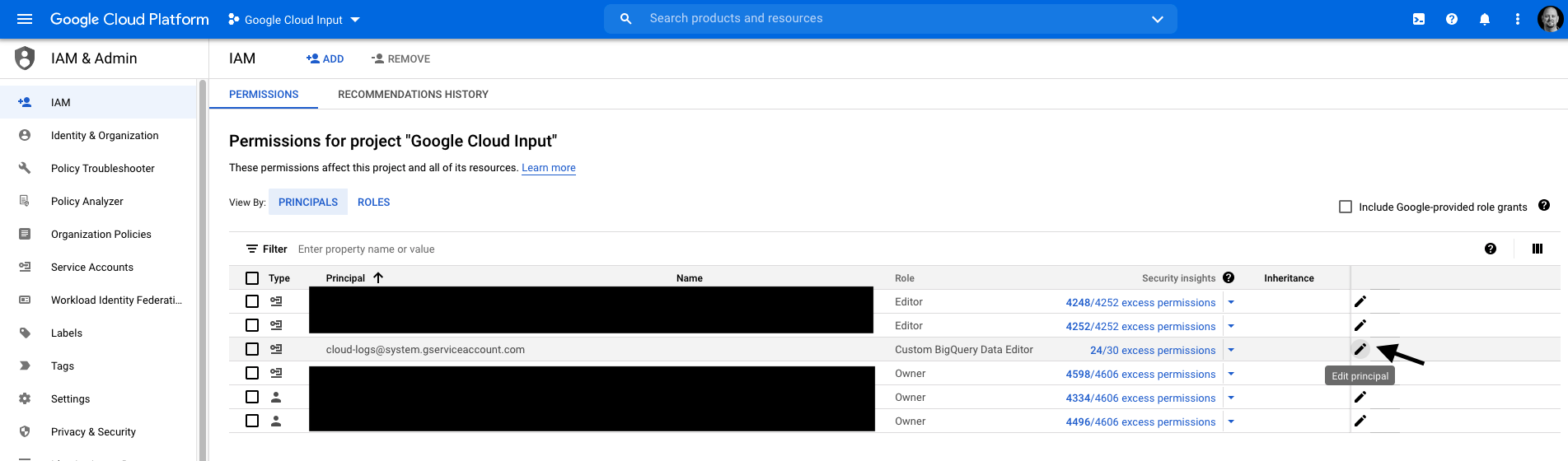Open 4248/4252 excess permissions link

click(x=1140, y=302)
